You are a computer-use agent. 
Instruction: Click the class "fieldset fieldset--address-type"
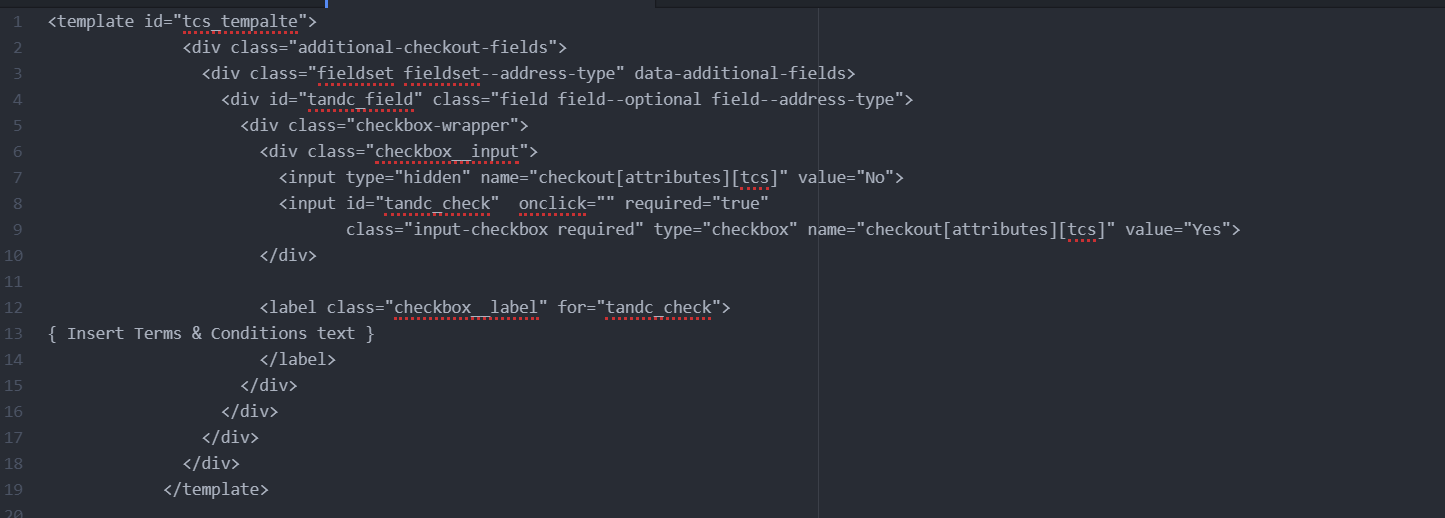[x=467, y=73]
